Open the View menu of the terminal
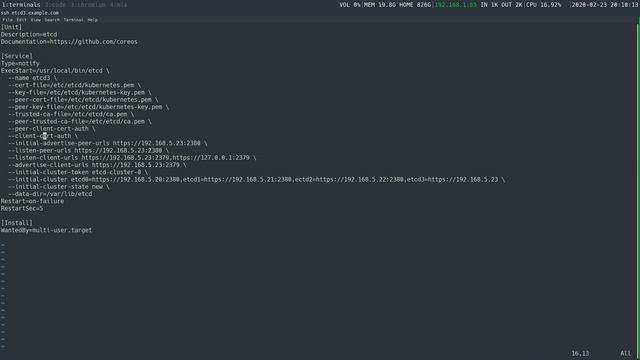Image resolution: width=640 pixels, height=360 pixels. (x=36, y=20)
